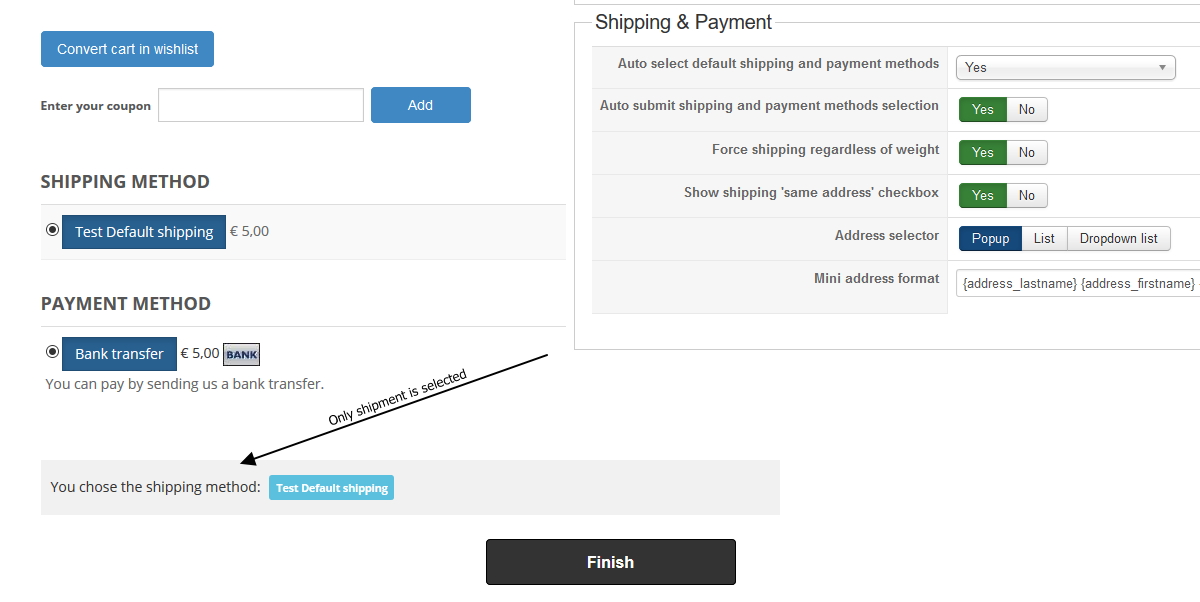The image size is (1200, 602).
Task: Open Auto select default methods dropdown
Action: click(x=1065, y=67)
